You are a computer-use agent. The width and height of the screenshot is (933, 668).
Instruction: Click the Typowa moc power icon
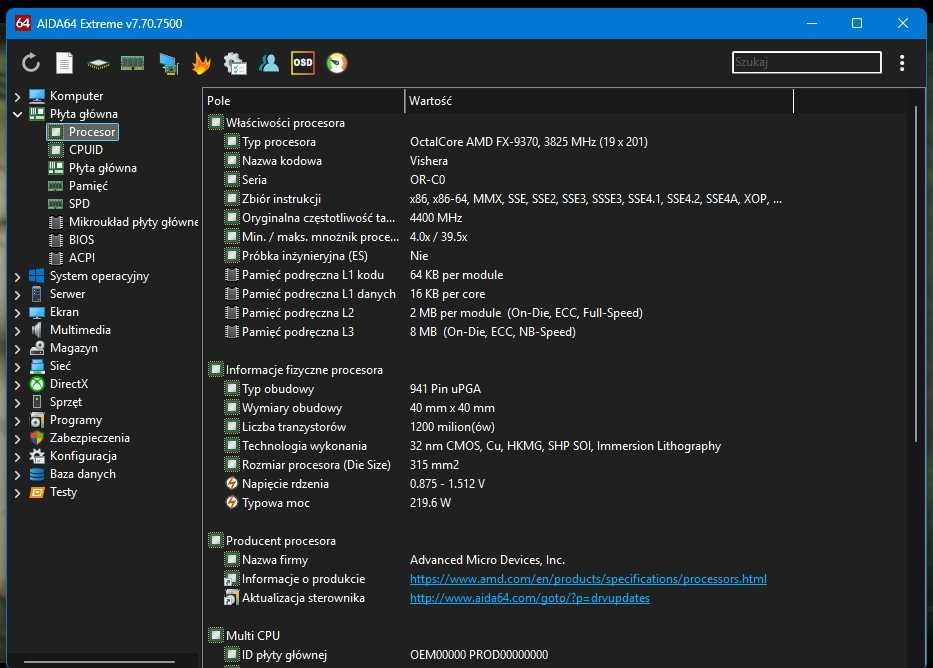point(232,503)
